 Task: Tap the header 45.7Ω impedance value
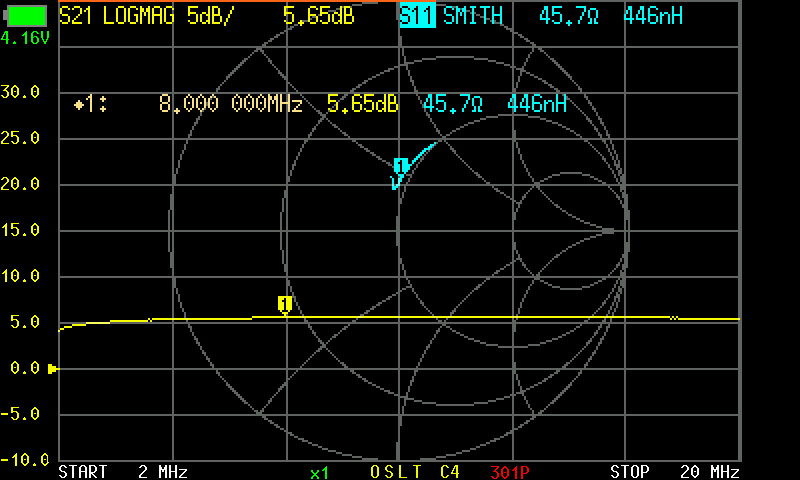[x=568, y=16]
